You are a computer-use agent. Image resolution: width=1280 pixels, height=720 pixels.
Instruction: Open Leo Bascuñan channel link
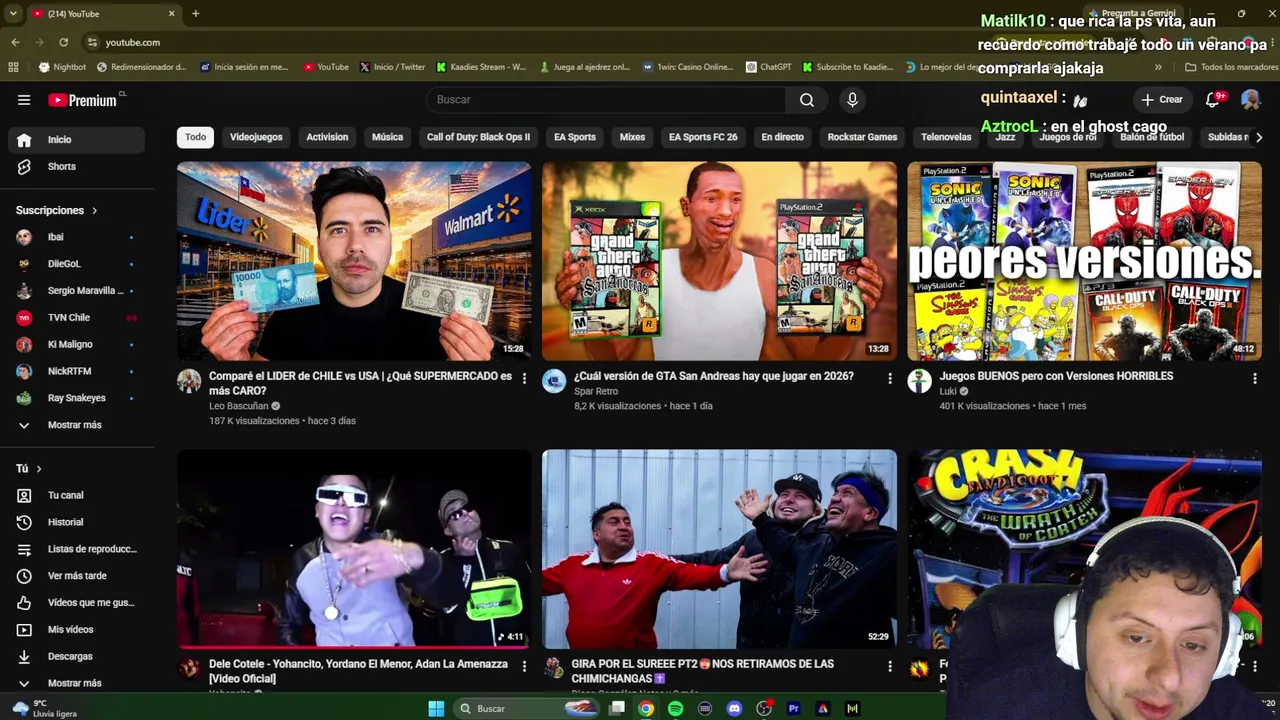(x=238, y=407)
